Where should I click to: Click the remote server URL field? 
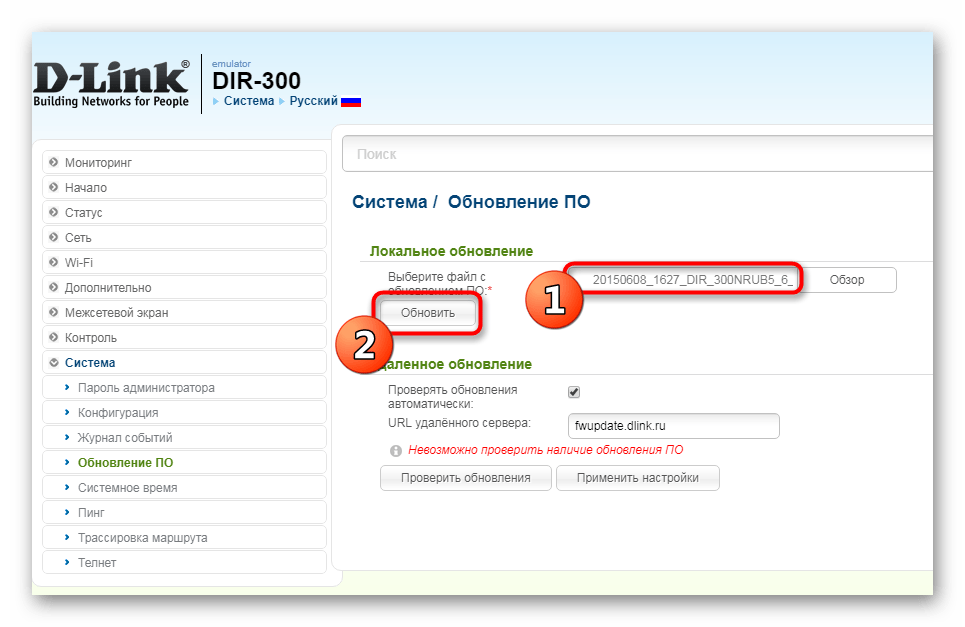[x=673, y=426]
